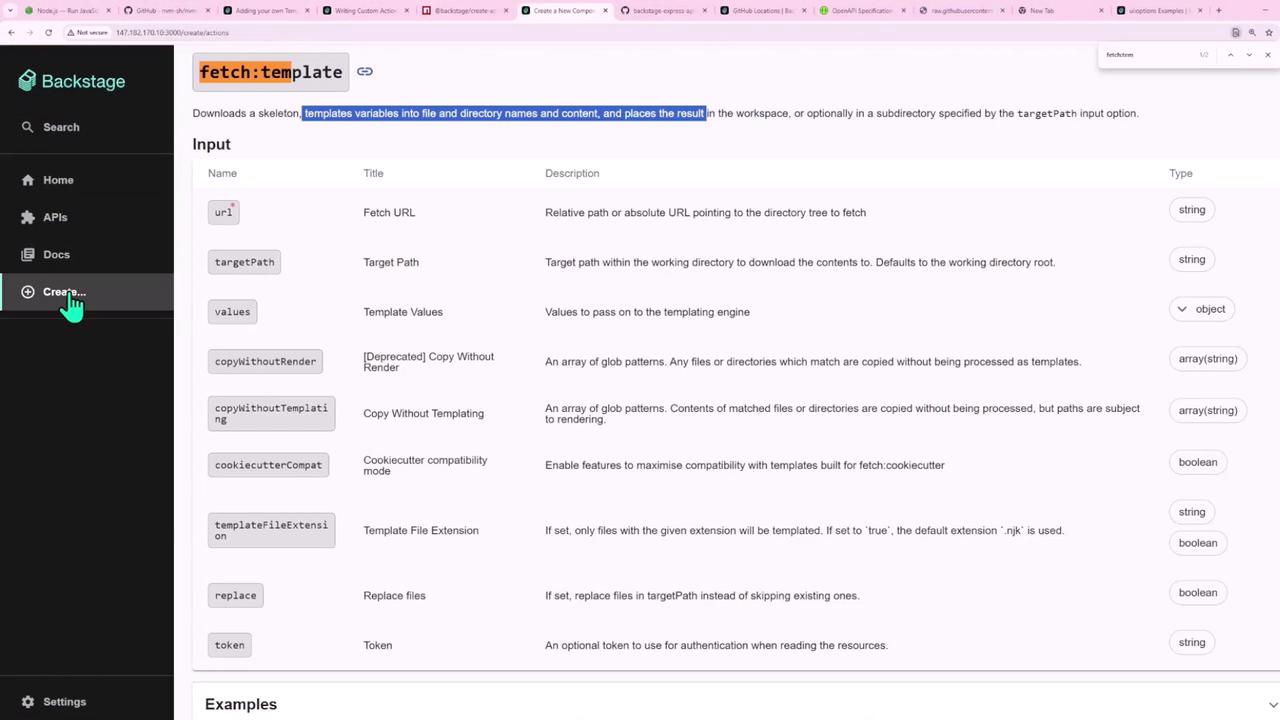Click the copyWithoutRender parameter chip
The height and width of the screenshot is (720, 1280).
pyautogui.click(x=265, y=362)
